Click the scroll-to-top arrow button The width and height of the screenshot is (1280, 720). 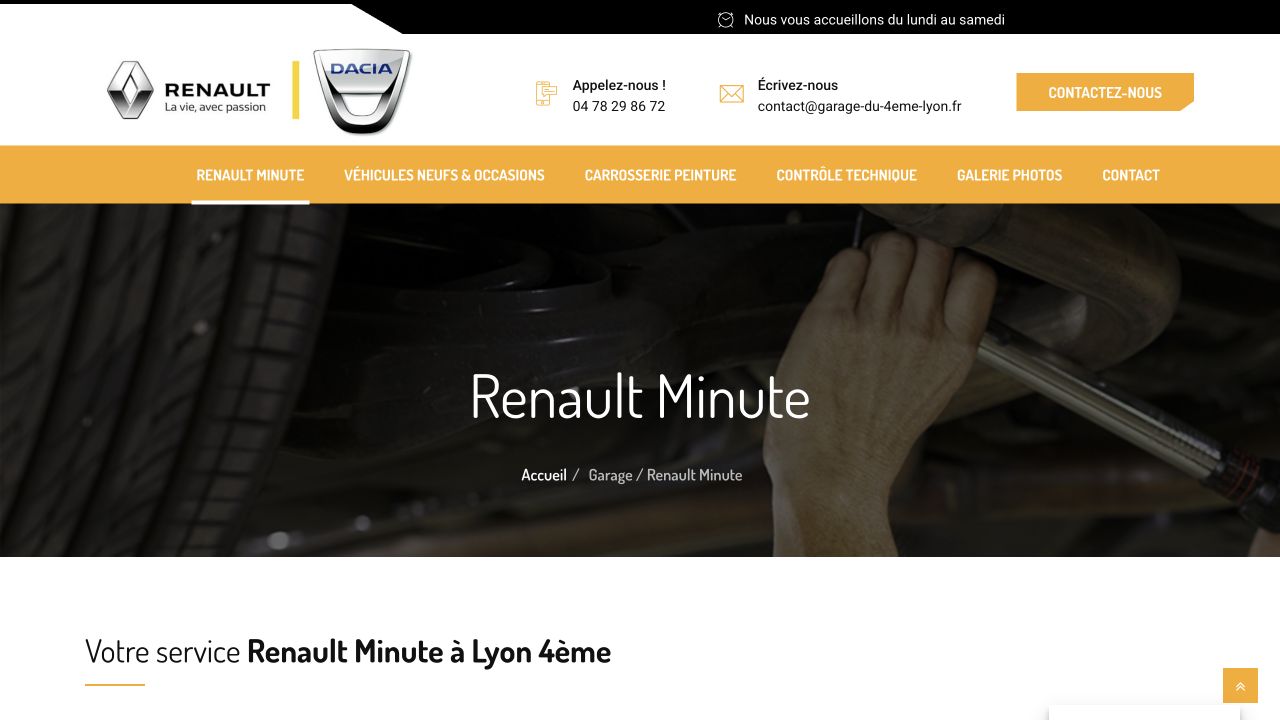click(x=1240, y=686)
